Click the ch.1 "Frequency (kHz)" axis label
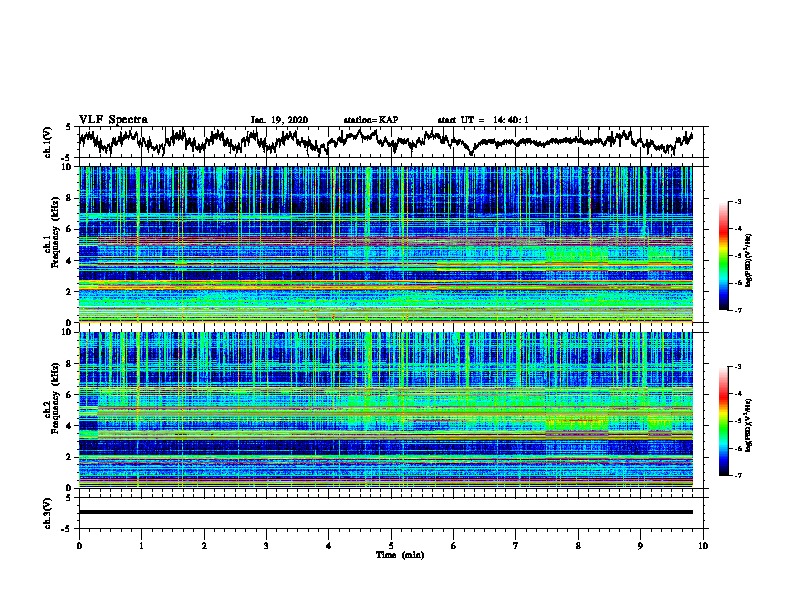This screenshot has width=792, height=612. (55, 232)
